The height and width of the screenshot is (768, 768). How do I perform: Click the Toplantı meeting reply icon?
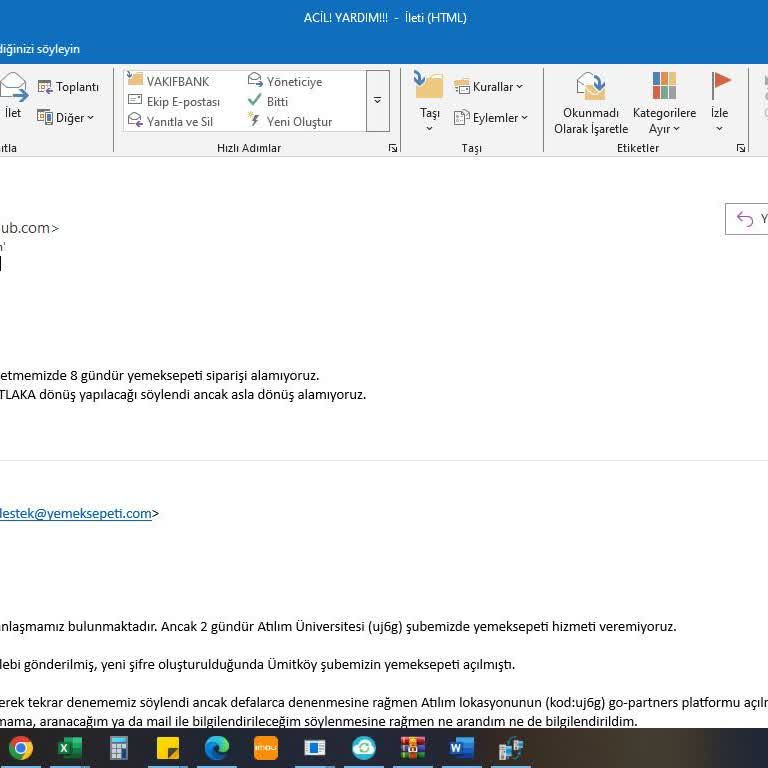(45, 87)
